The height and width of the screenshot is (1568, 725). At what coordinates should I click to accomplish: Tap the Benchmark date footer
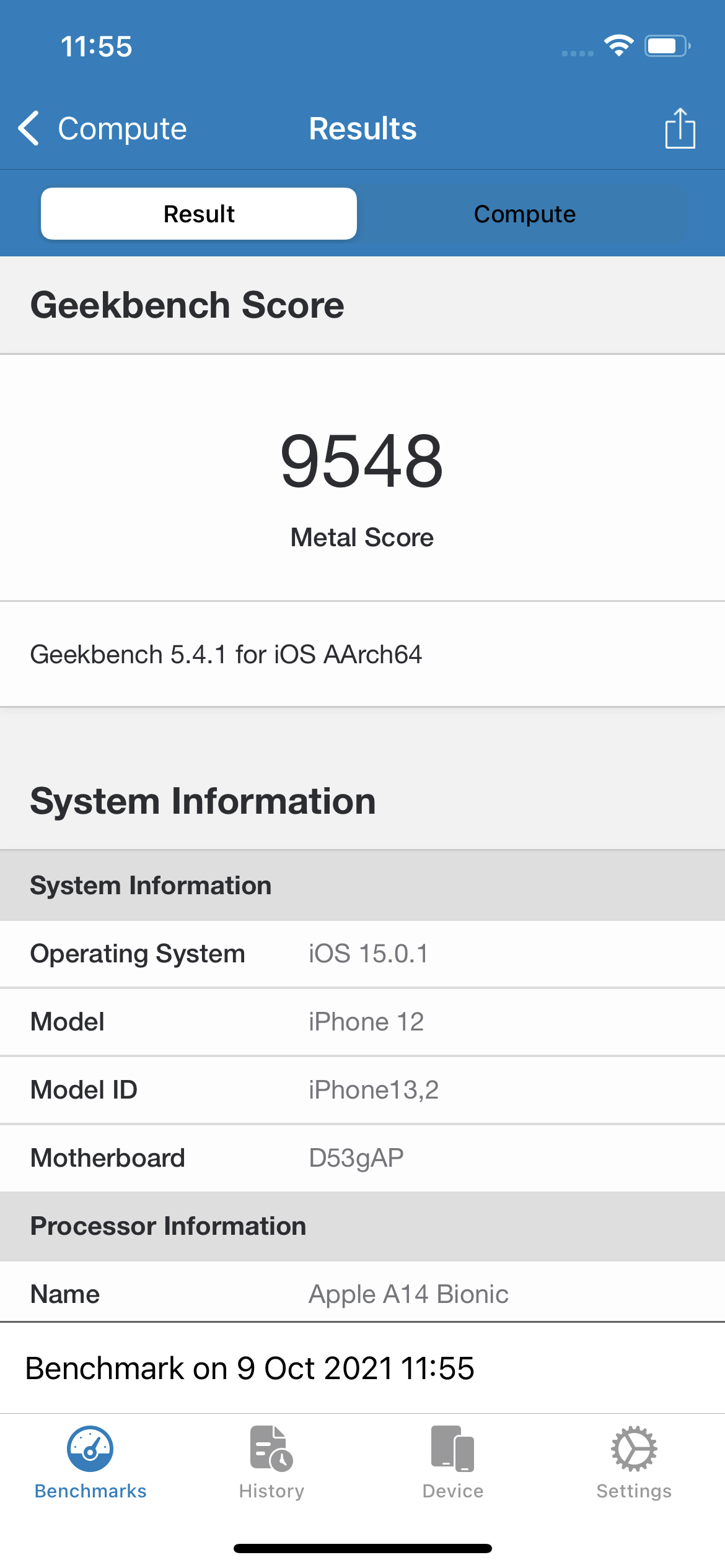(x=250, y=1369)
